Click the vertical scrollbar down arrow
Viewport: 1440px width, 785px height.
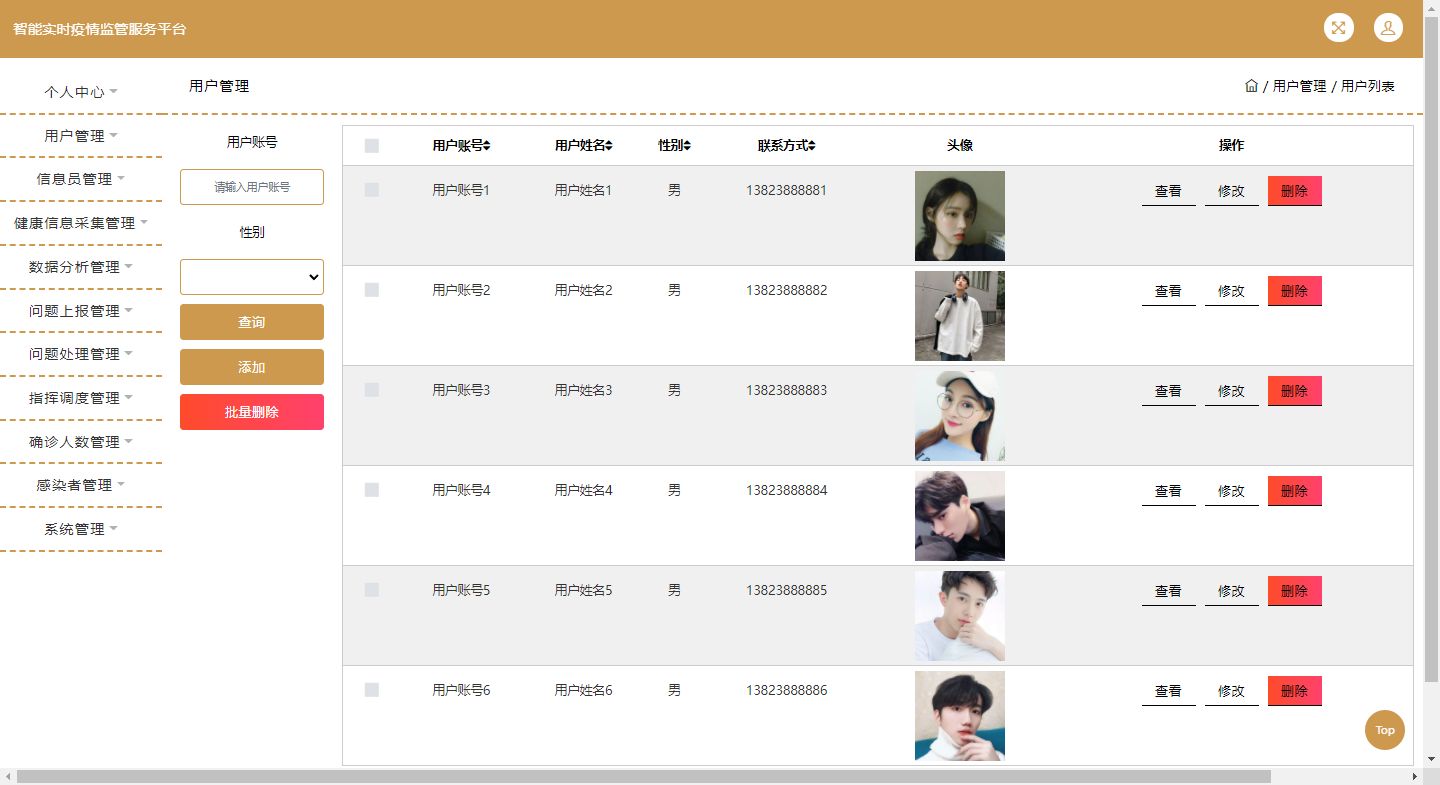pos(1431,760)
